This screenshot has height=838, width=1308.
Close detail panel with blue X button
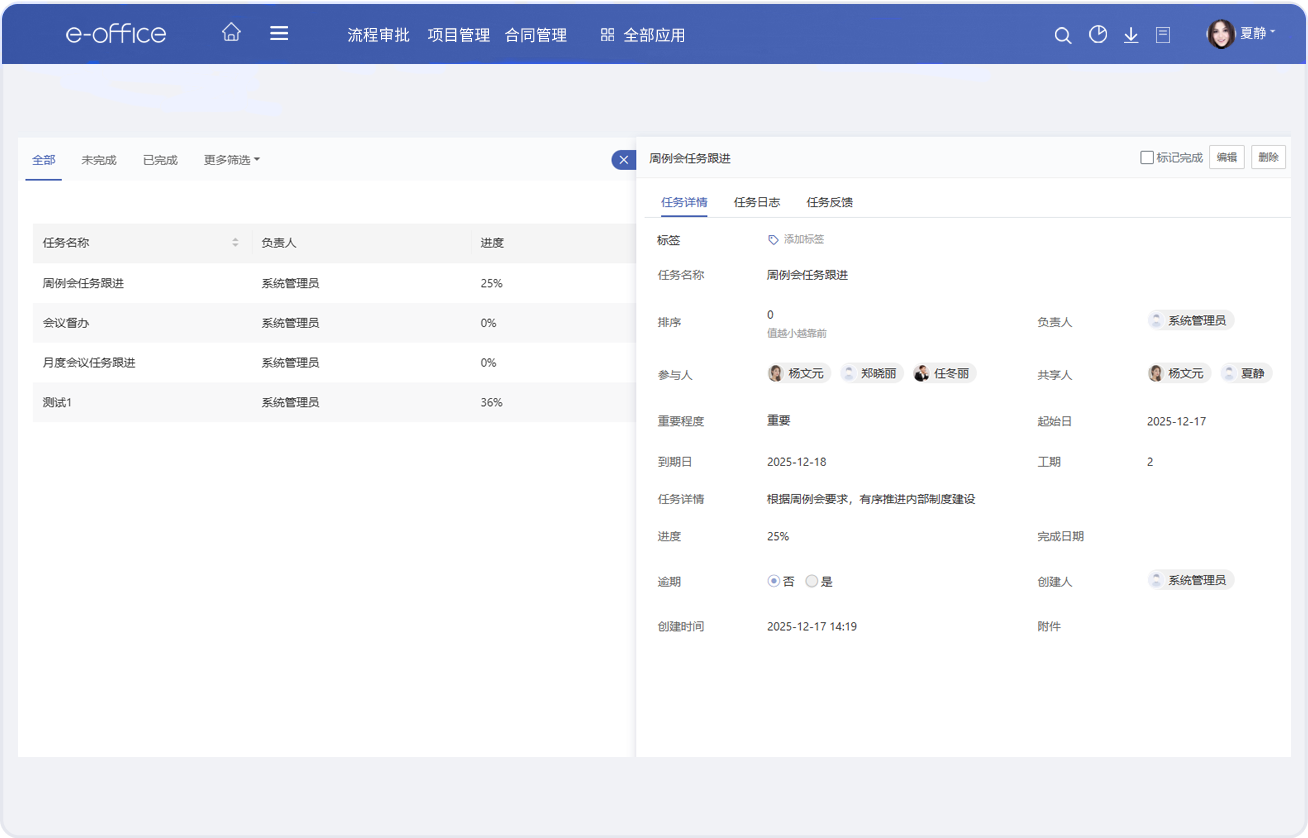point(623,160)
